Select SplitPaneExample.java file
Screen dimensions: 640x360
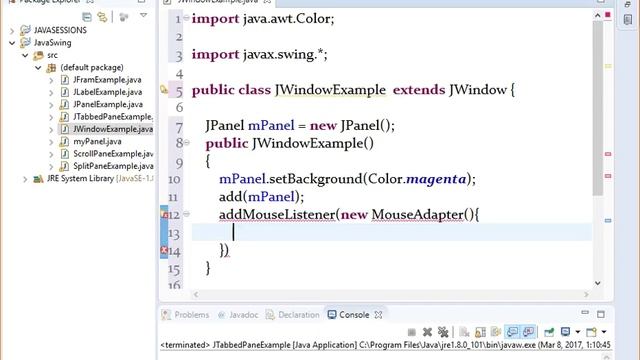[113, 166]
